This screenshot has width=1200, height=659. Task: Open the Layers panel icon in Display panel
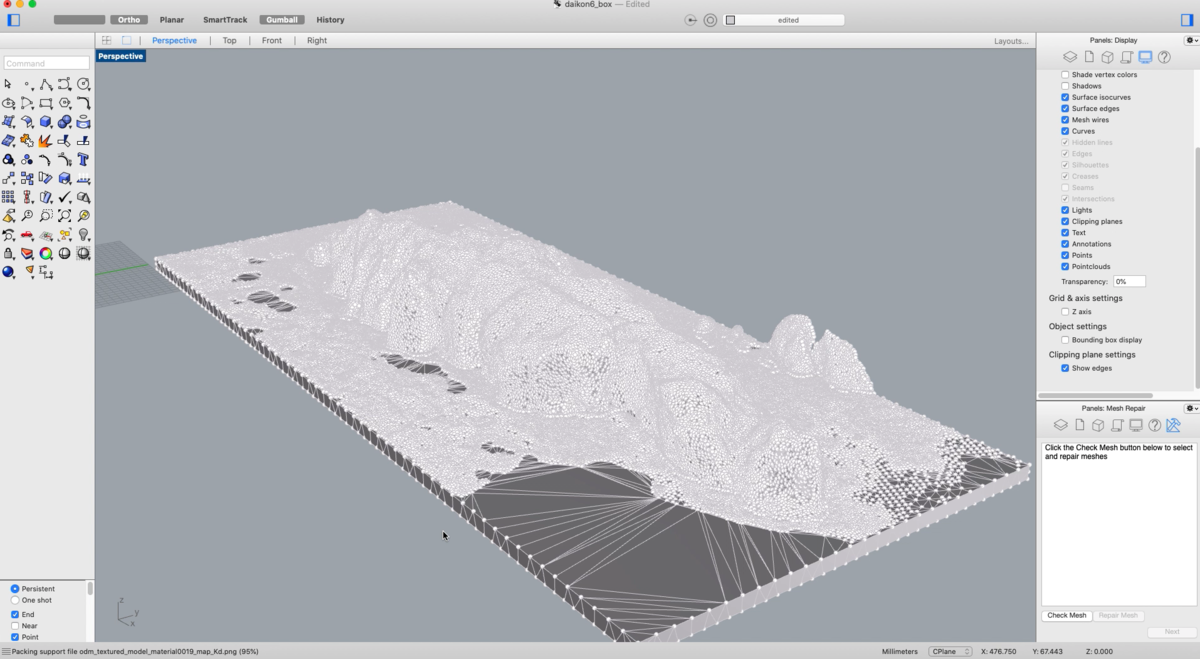click(x=1069, y=57)
